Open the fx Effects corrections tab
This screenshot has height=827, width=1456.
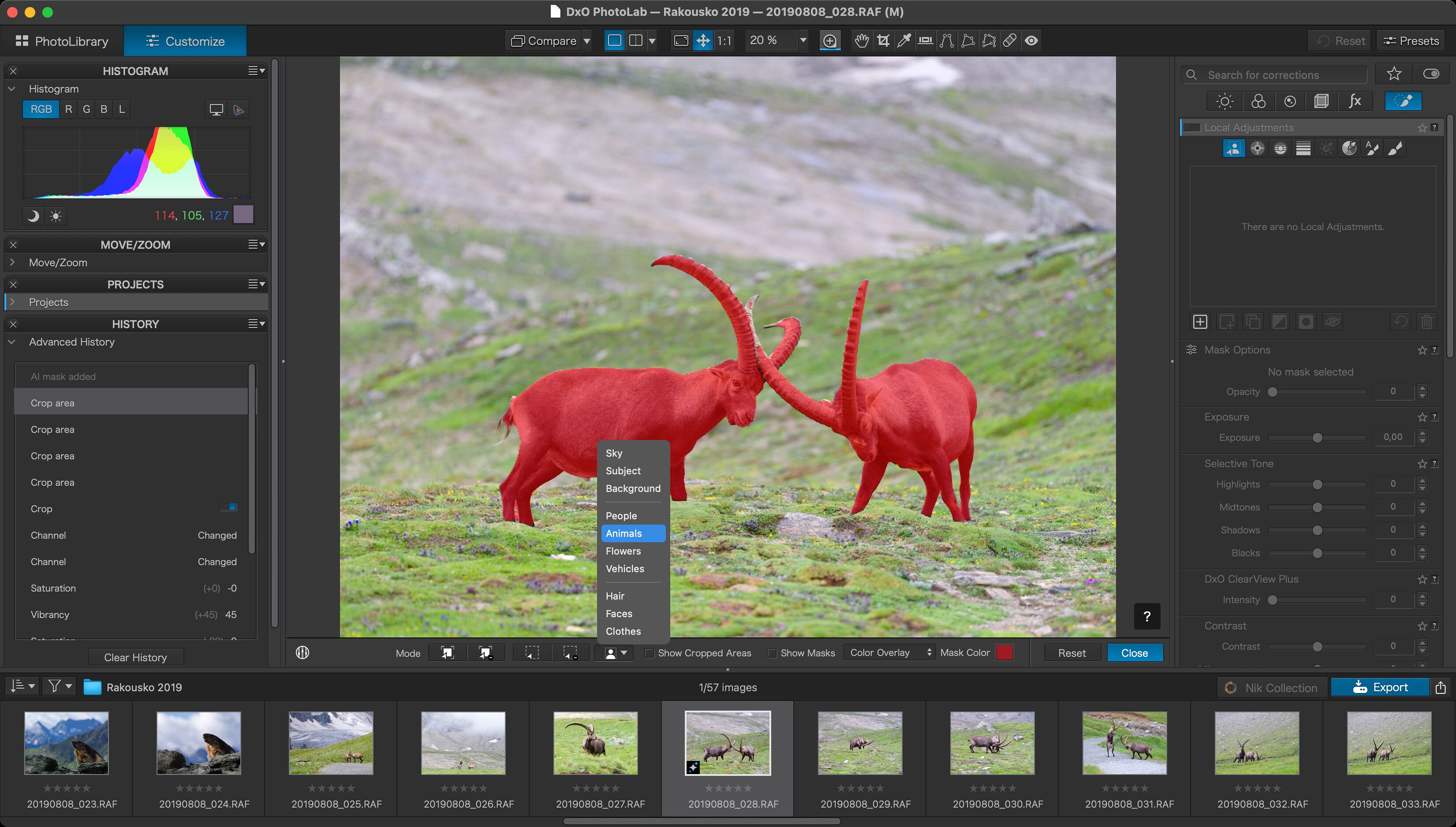coord(1355,101)
